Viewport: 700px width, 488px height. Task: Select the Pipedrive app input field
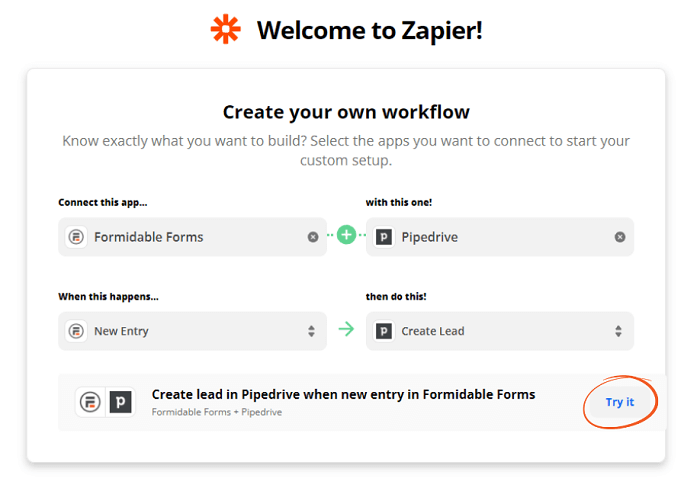point(500,237)
